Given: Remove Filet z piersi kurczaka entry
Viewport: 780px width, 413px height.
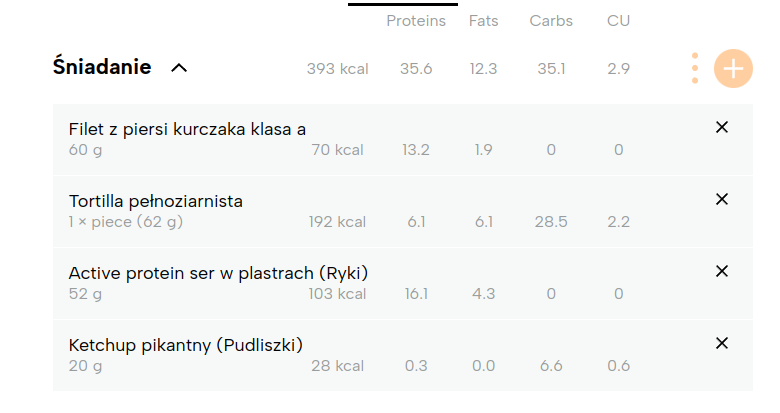Looking at the screenshot, I should click(722, 127).
